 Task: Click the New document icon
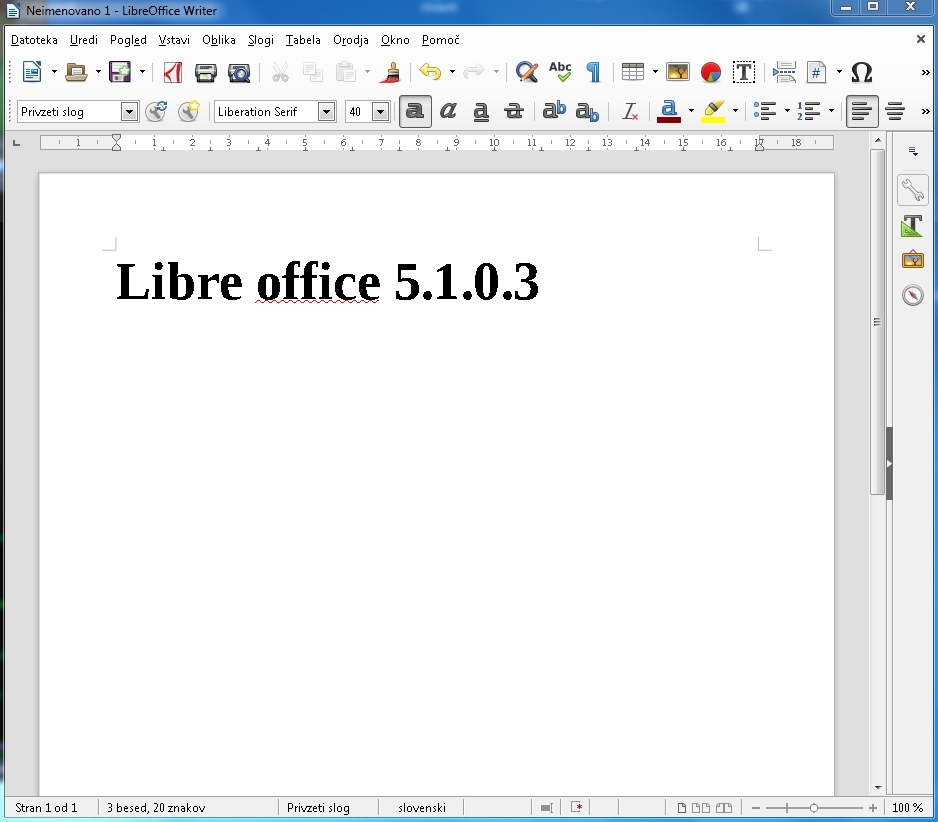click(32, 72)
